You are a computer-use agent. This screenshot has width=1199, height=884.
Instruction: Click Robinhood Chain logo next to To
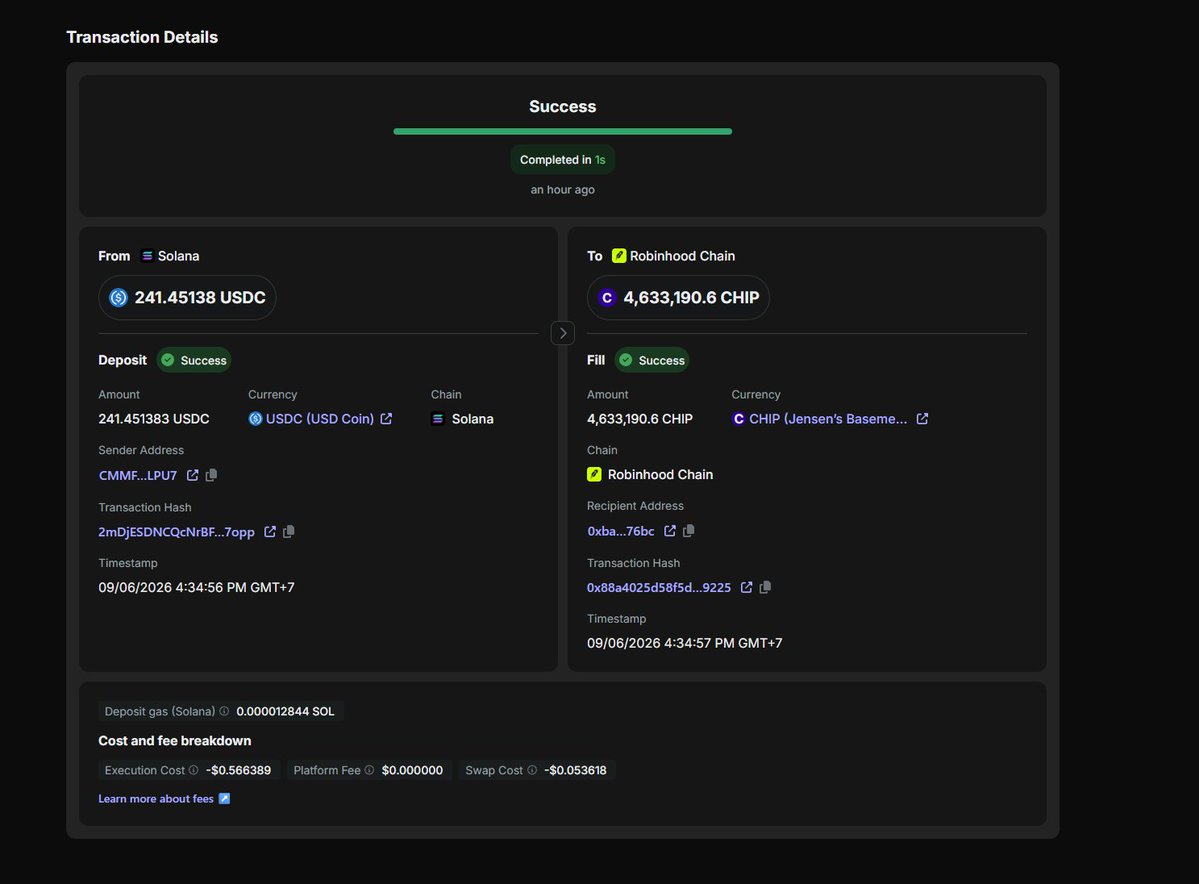pyautogui.click(x=619, y=256)
